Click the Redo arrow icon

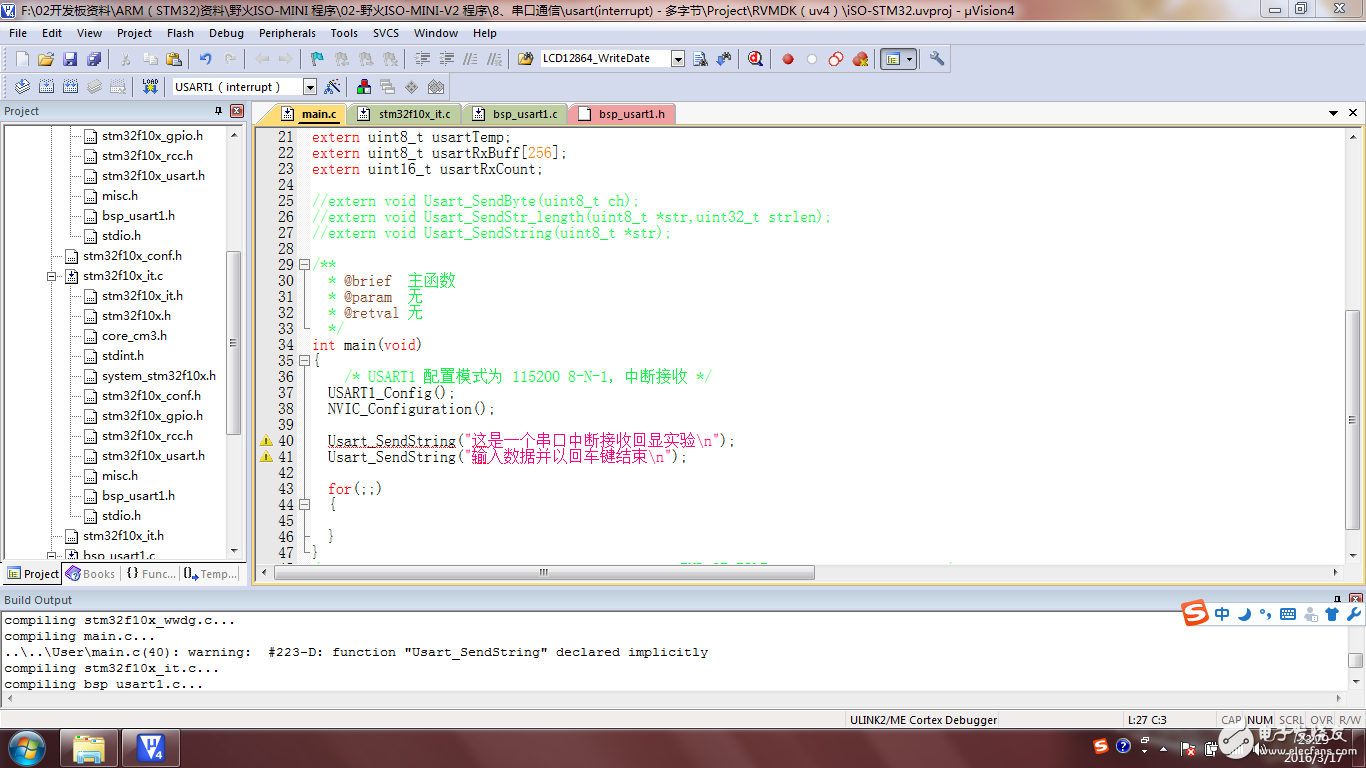pyautogui.click(x=230, y=59)
